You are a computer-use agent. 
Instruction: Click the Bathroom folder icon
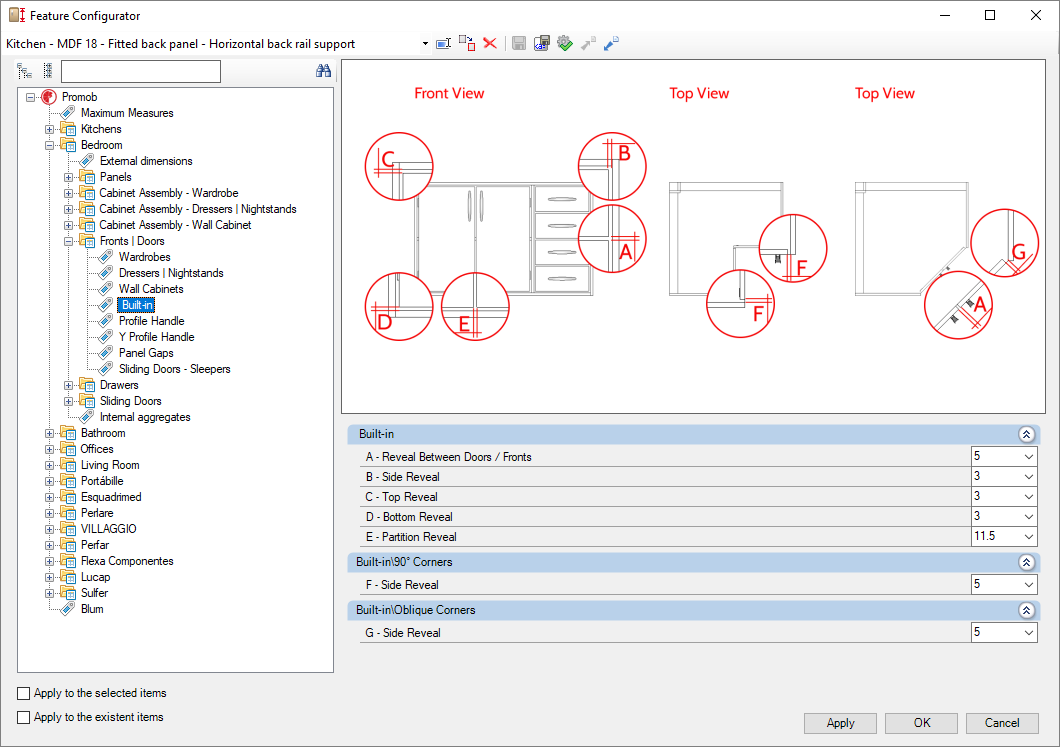click(68, 433)
